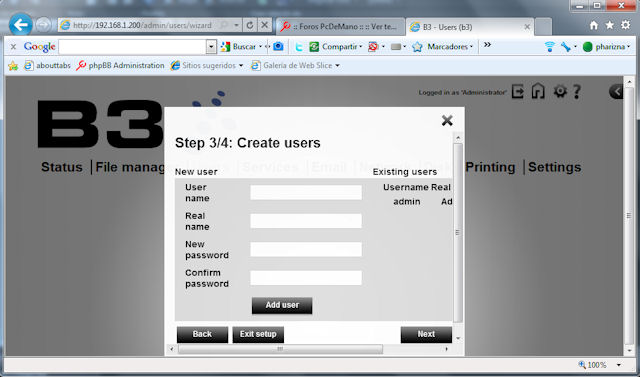Screen dimensions: 640x377
Task: Click the wizard vertical scrollbar thumb
Action: [x=458, y=233]
